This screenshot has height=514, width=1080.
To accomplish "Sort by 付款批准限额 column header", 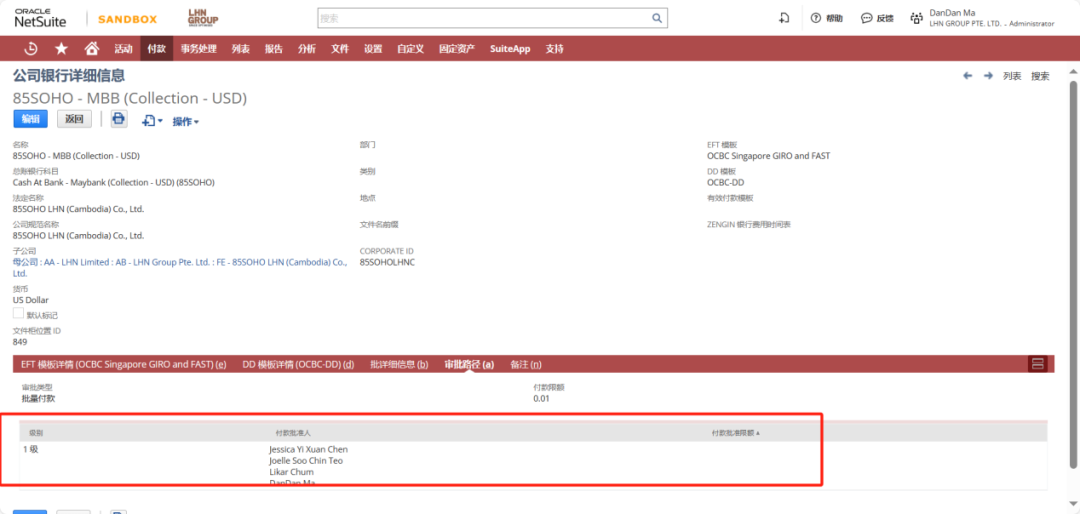I will pyautogui.click(x=736, y=433).
